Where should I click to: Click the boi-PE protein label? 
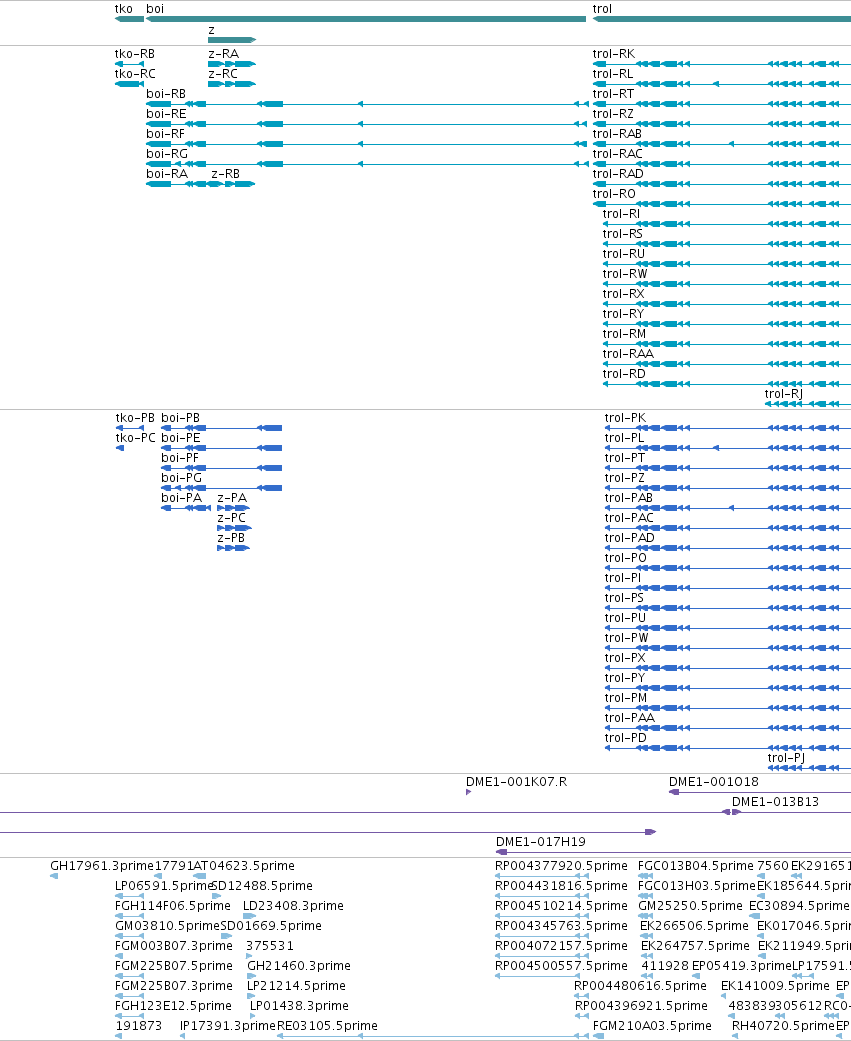181,438
